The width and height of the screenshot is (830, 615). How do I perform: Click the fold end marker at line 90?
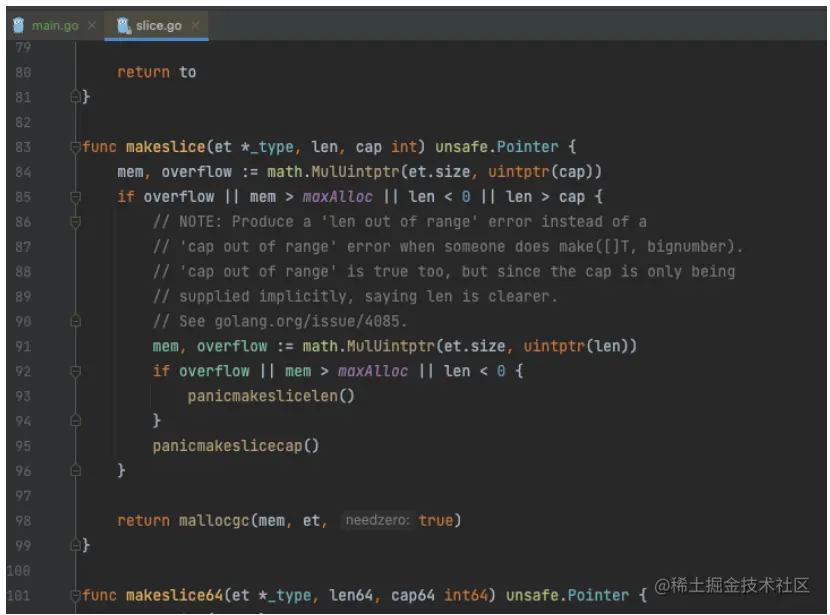pyautogui.click(x=76, y=321)
